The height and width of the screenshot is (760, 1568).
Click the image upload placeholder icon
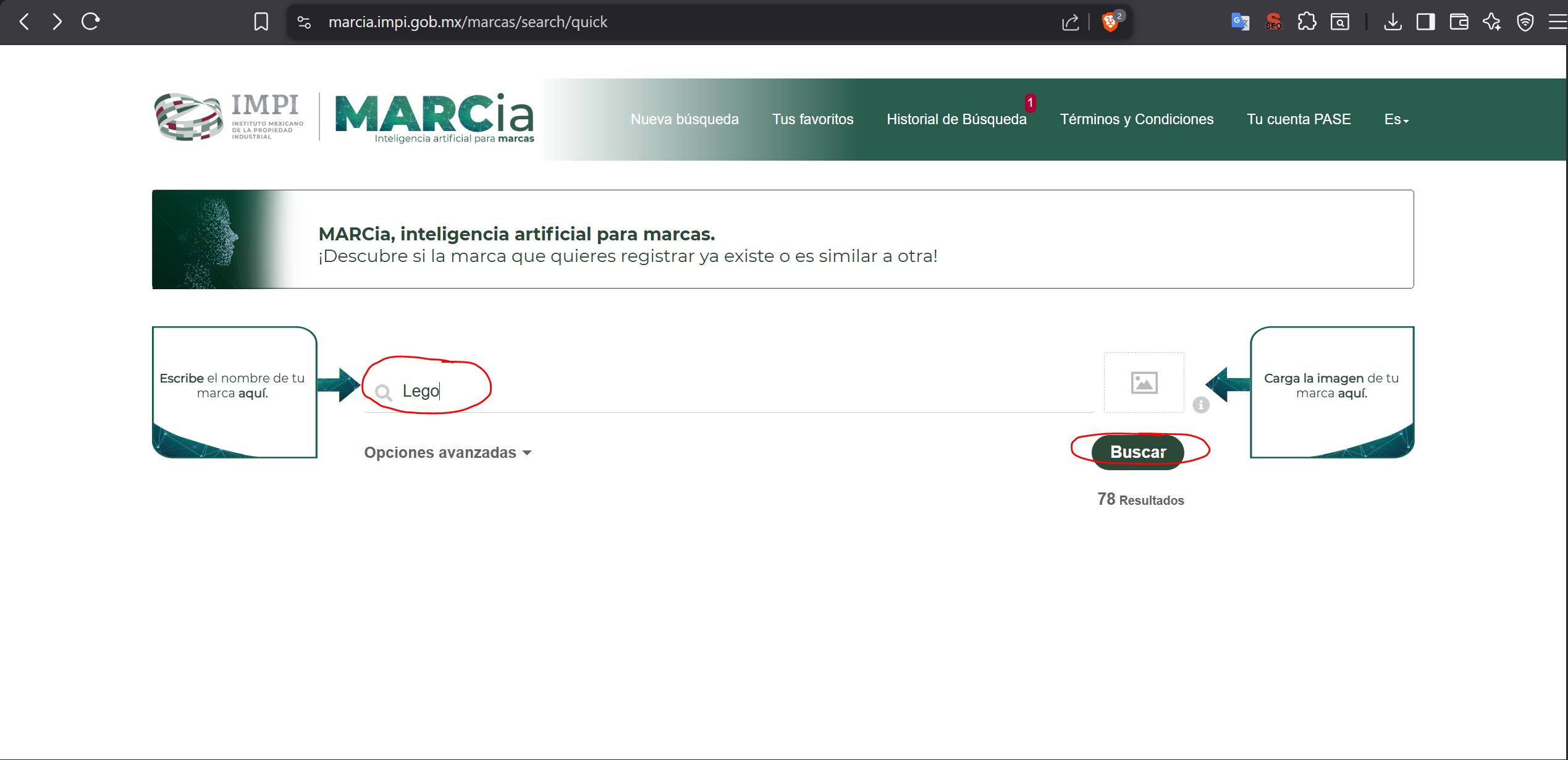1144,382
